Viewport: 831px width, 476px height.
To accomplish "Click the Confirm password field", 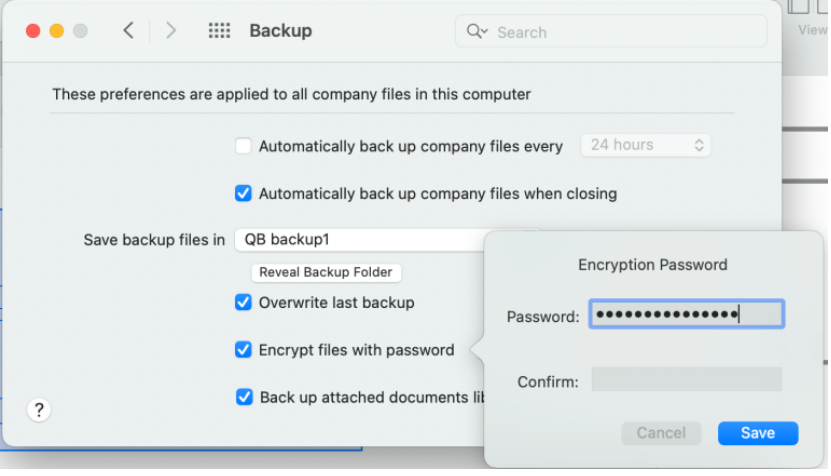I will point(686,380).
